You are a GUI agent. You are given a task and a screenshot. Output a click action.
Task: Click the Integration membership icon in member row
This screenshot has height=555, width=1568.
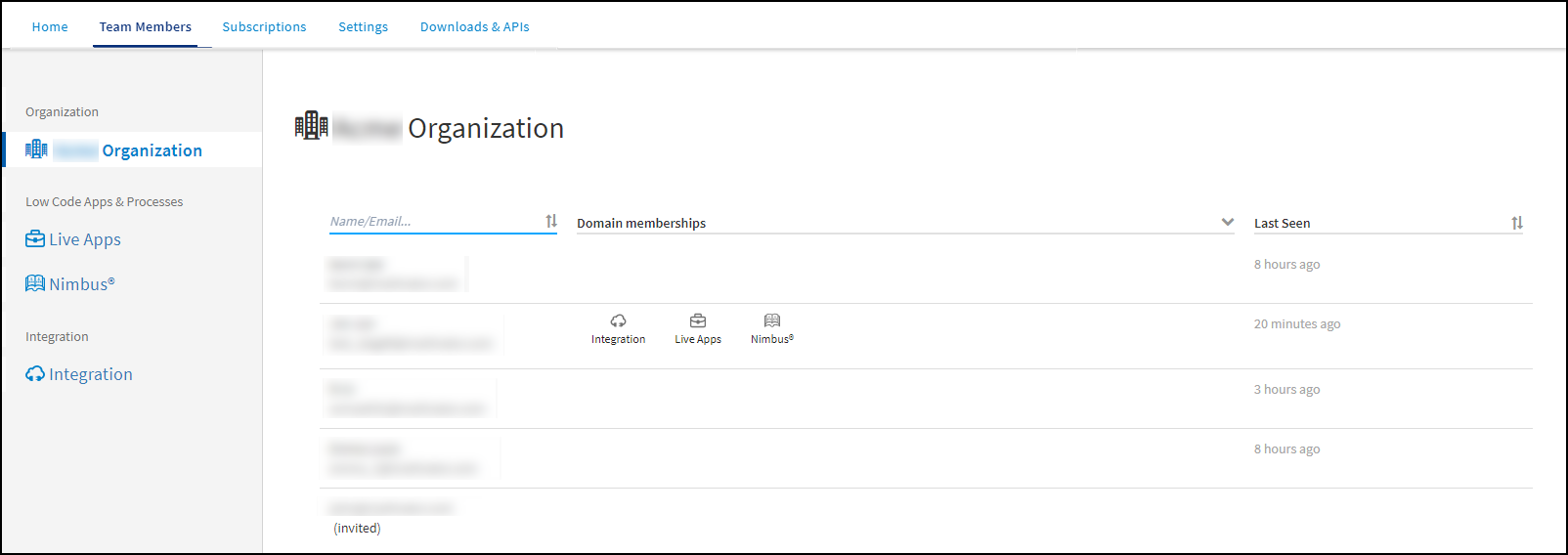pos(618,321)
